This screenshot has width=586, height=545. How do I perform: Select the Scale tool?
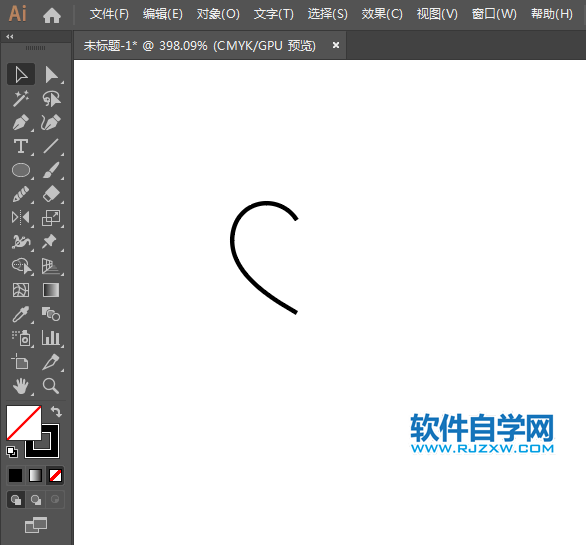[51, 218]
